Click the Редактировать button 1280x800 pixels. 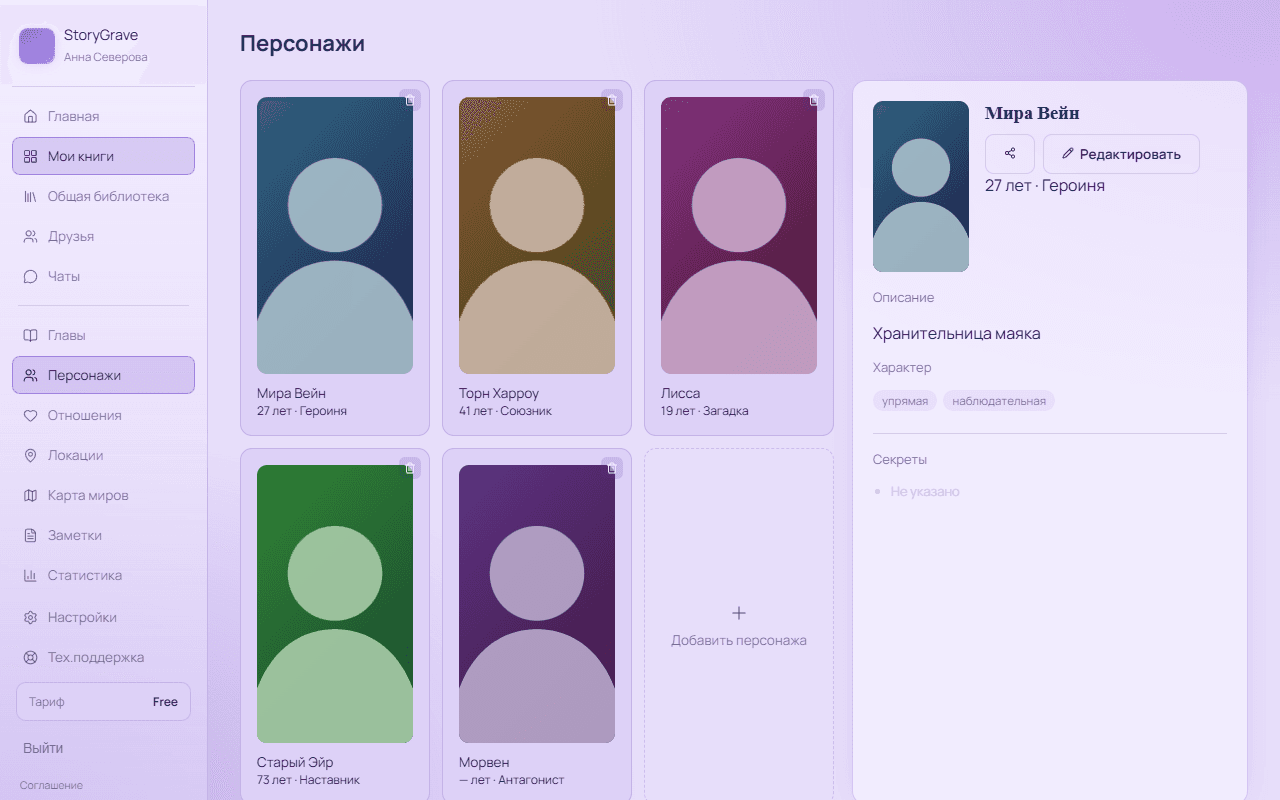coord(1121,154)
